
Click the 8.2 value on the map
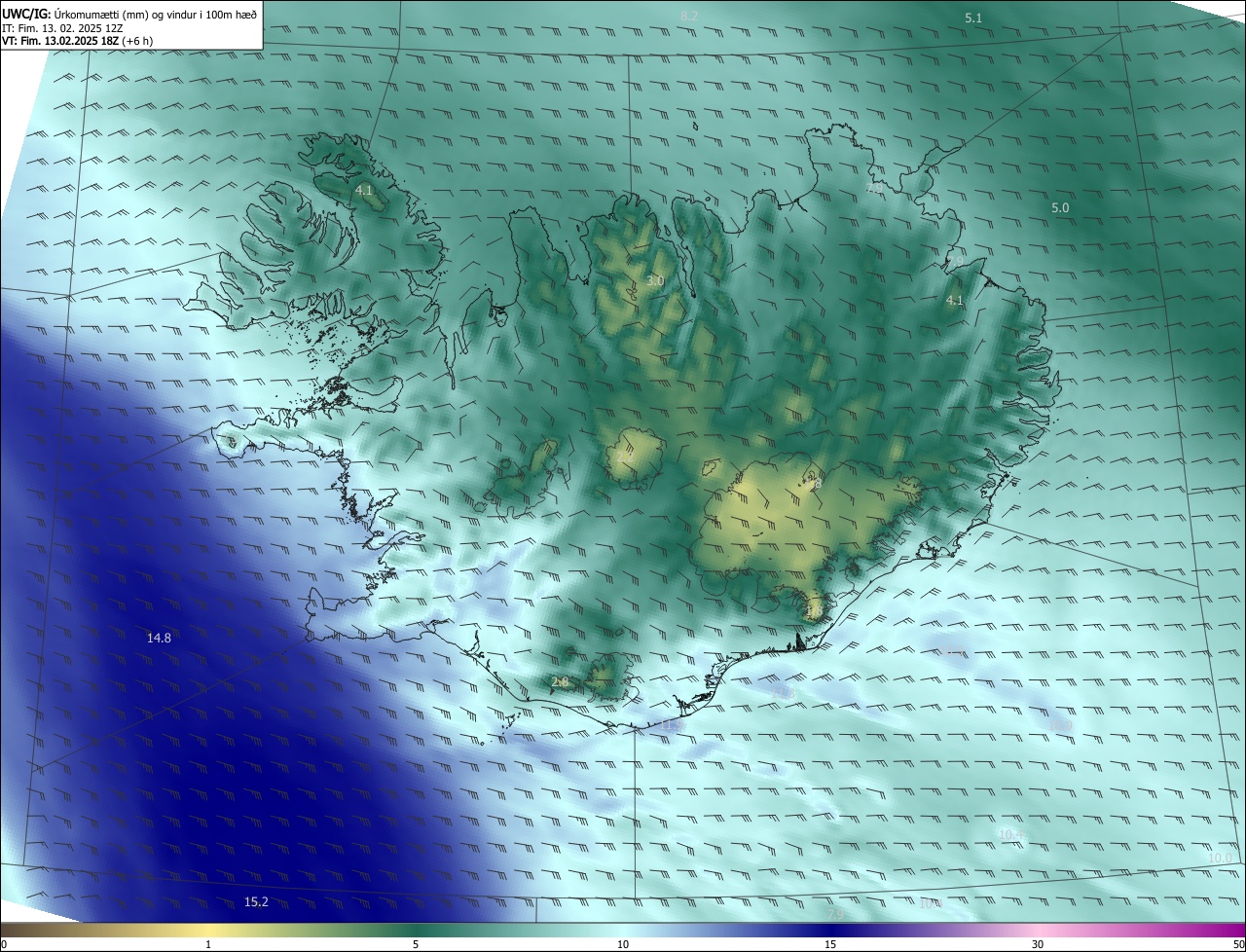[x=689, y=16]
